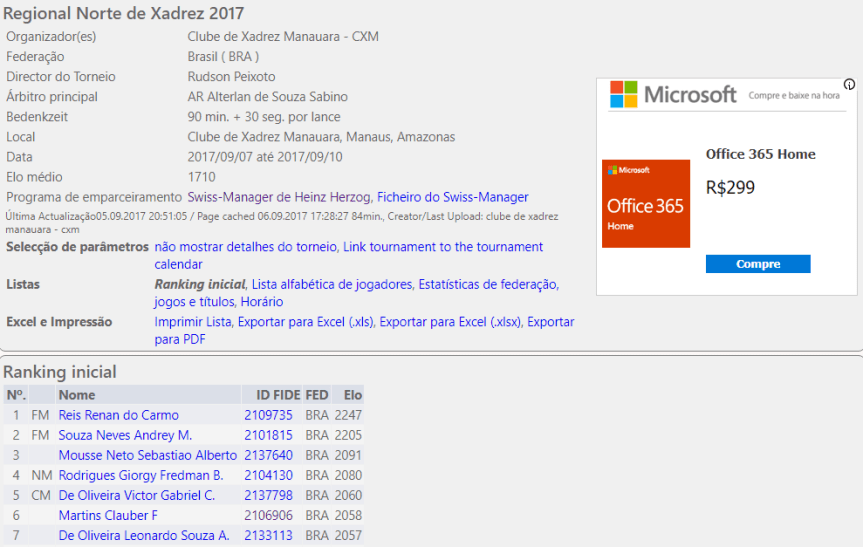Screen dimensions: 863x547
Task: Open Lista alfabética de jogadores
Action: (331, 285)
